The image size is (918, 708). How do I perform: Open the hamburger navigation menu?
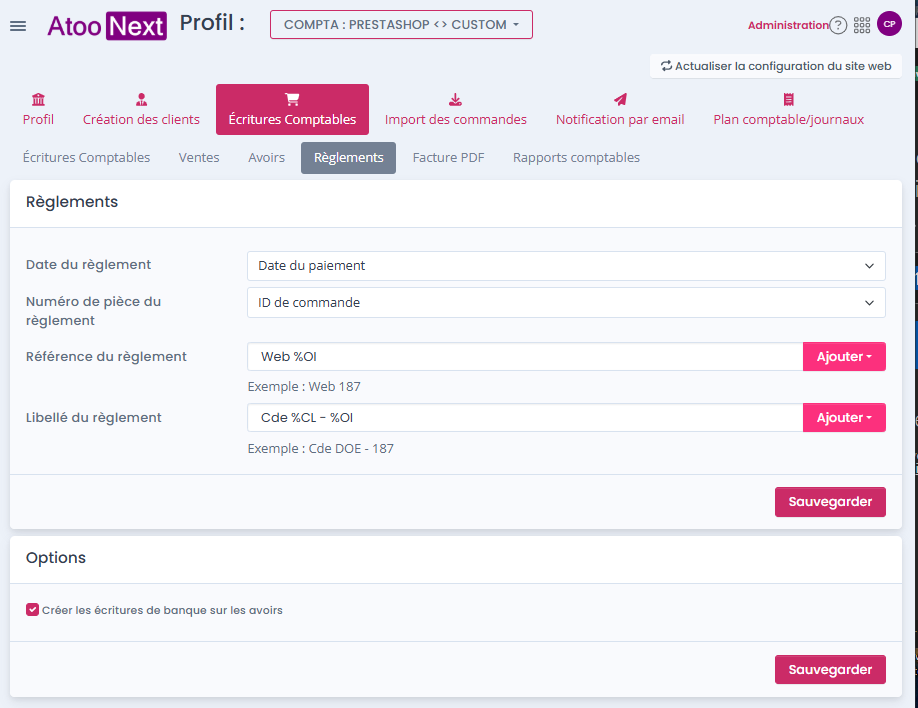click(18, 26)
